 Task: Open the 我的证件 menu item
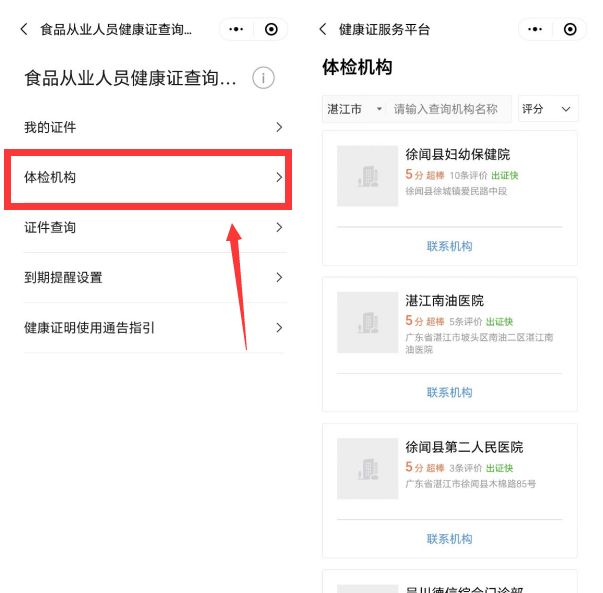(x=150, y=127)
